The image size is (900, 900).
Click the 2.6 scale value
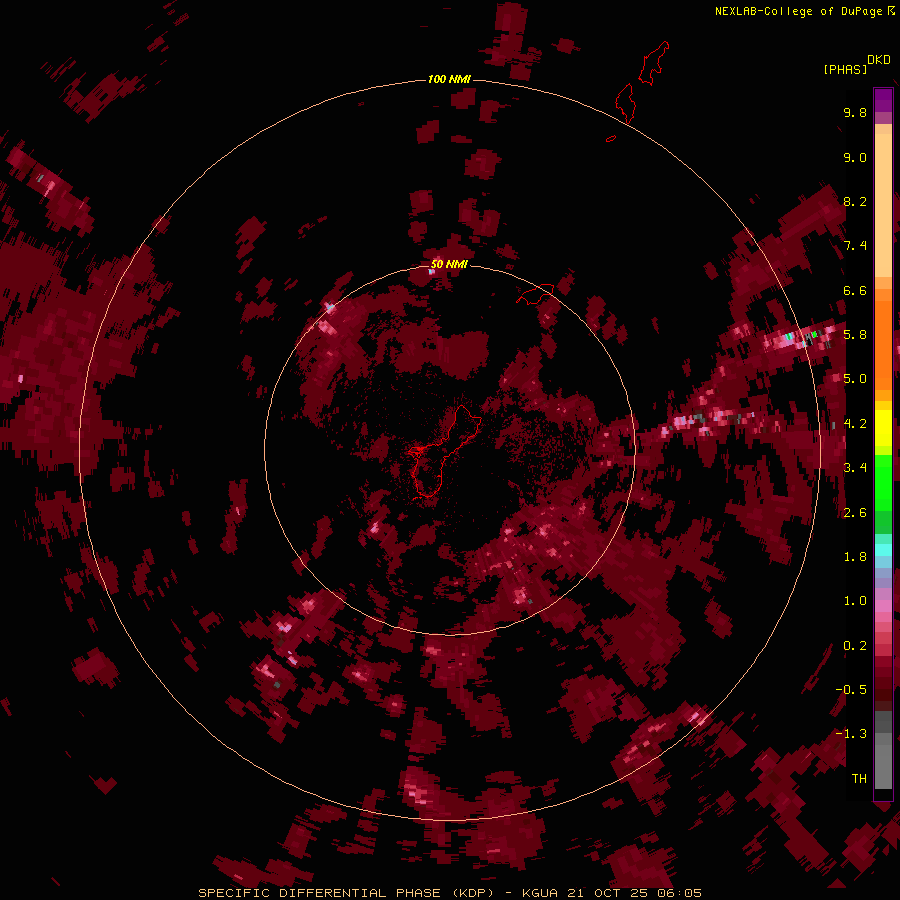coord(855,513)
